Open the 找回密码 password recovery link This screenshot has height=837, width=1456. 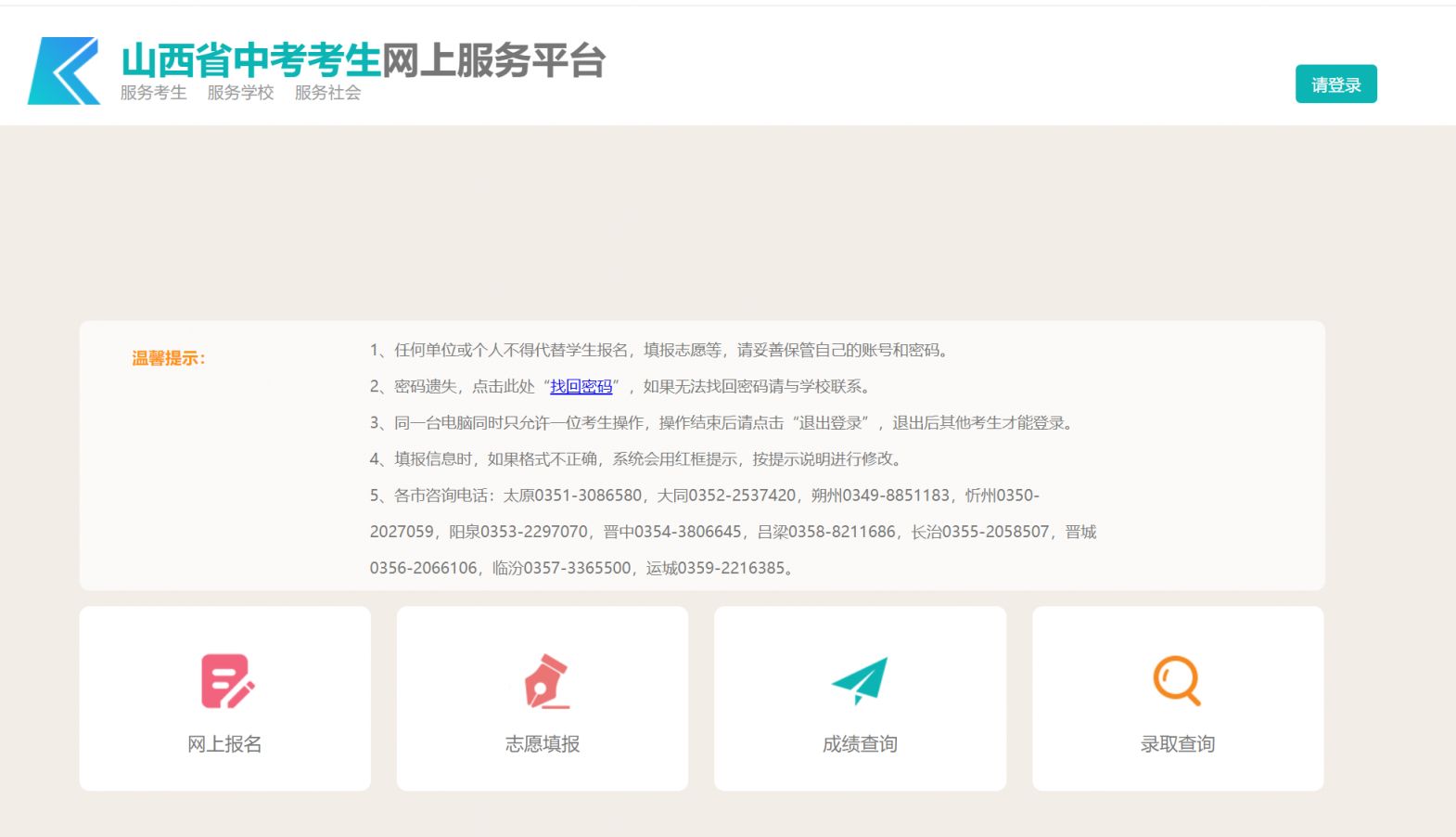tap(581, 386)
